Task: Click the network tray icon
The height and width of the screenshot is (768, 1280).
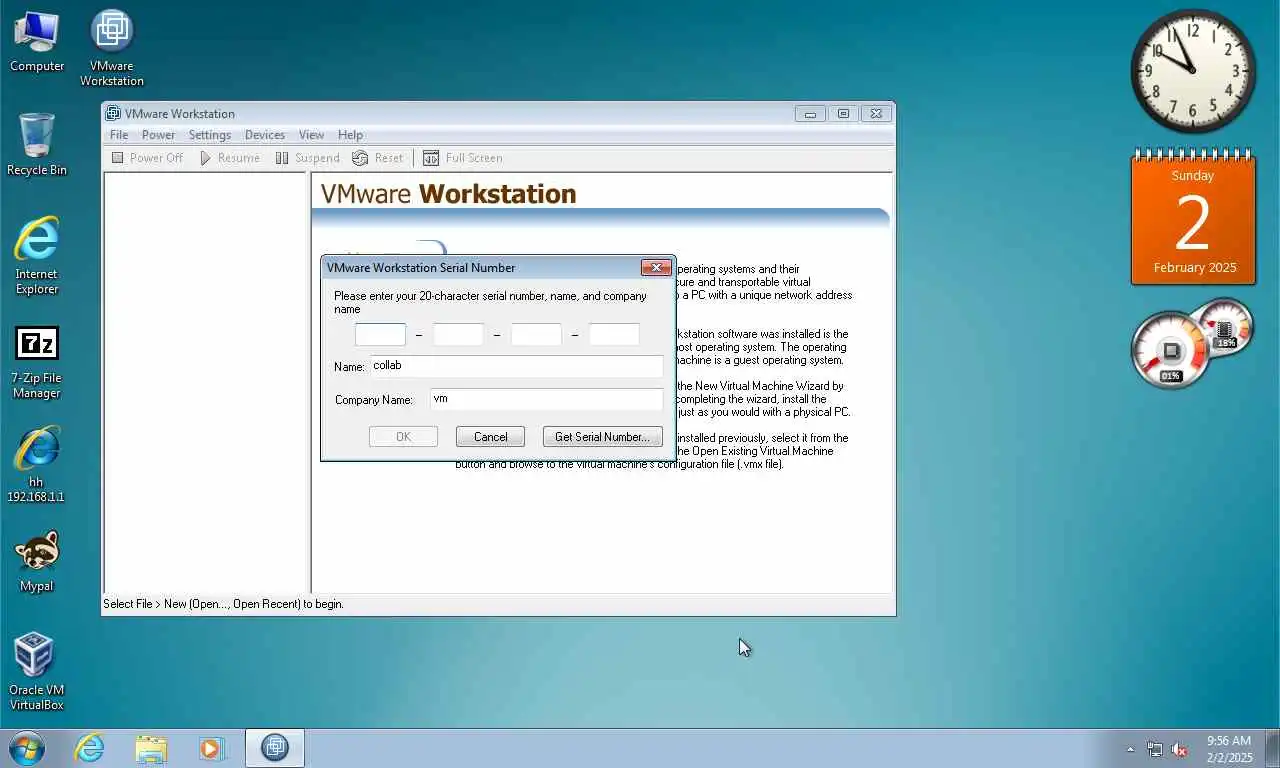Action: tap(1155, 749)
